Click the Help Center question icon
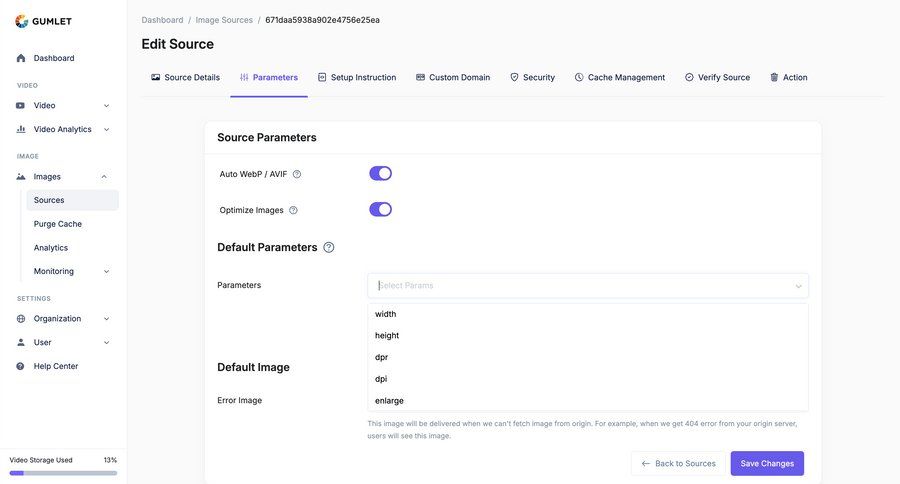 click(21, 366)
